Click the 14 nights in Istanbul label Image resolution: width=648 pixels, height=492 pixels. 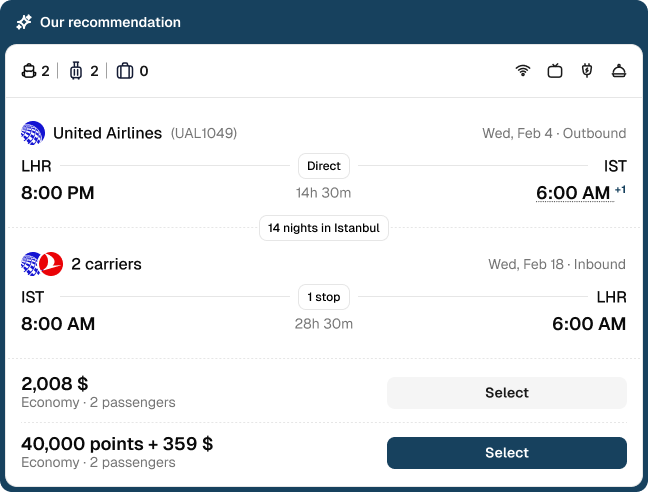point(324,228)
